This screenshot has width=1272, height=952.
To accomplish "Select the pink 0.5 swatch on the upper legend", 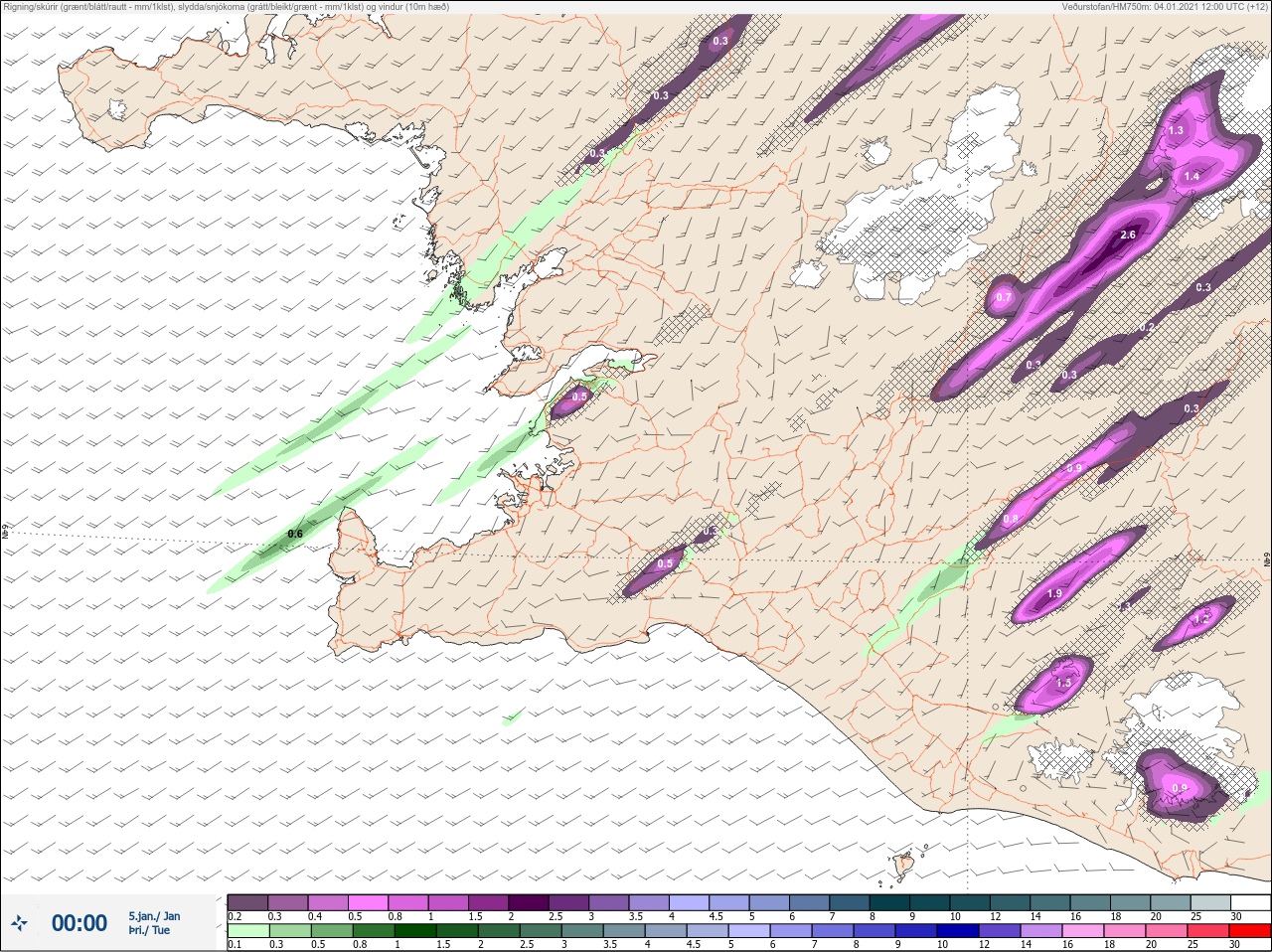I will coord(368,901).
